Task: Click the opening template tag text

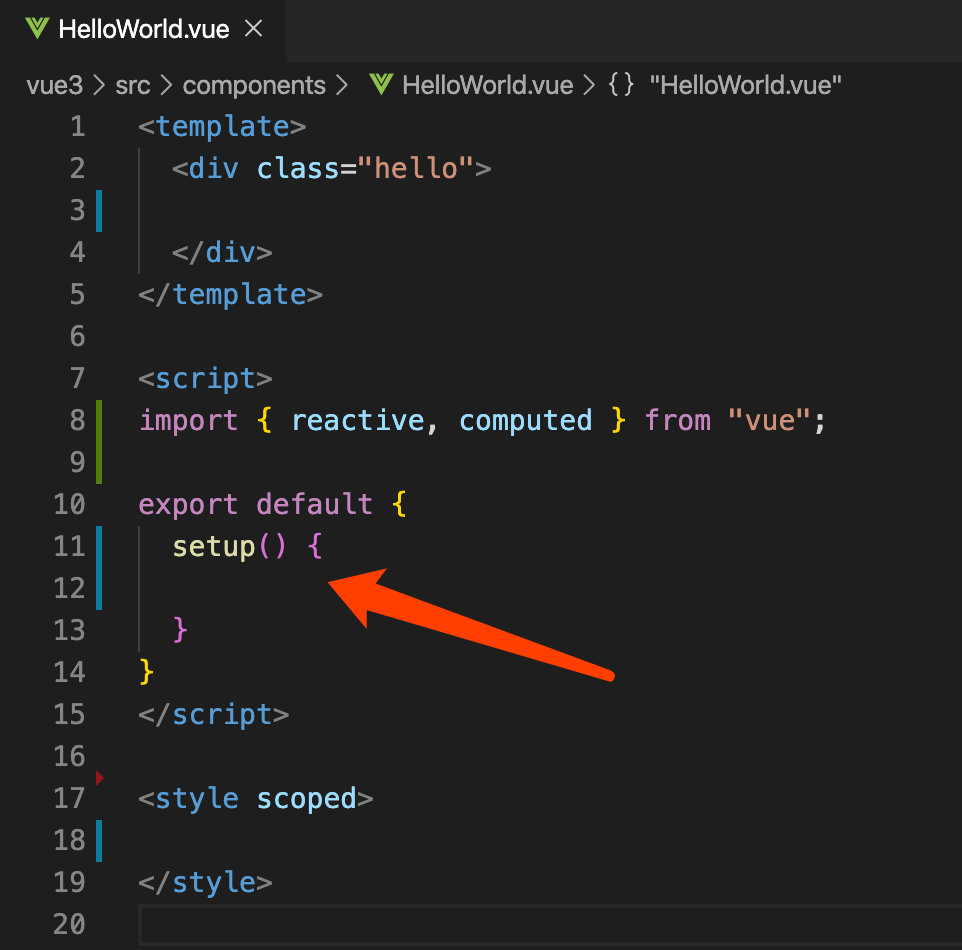Action: 222,126
